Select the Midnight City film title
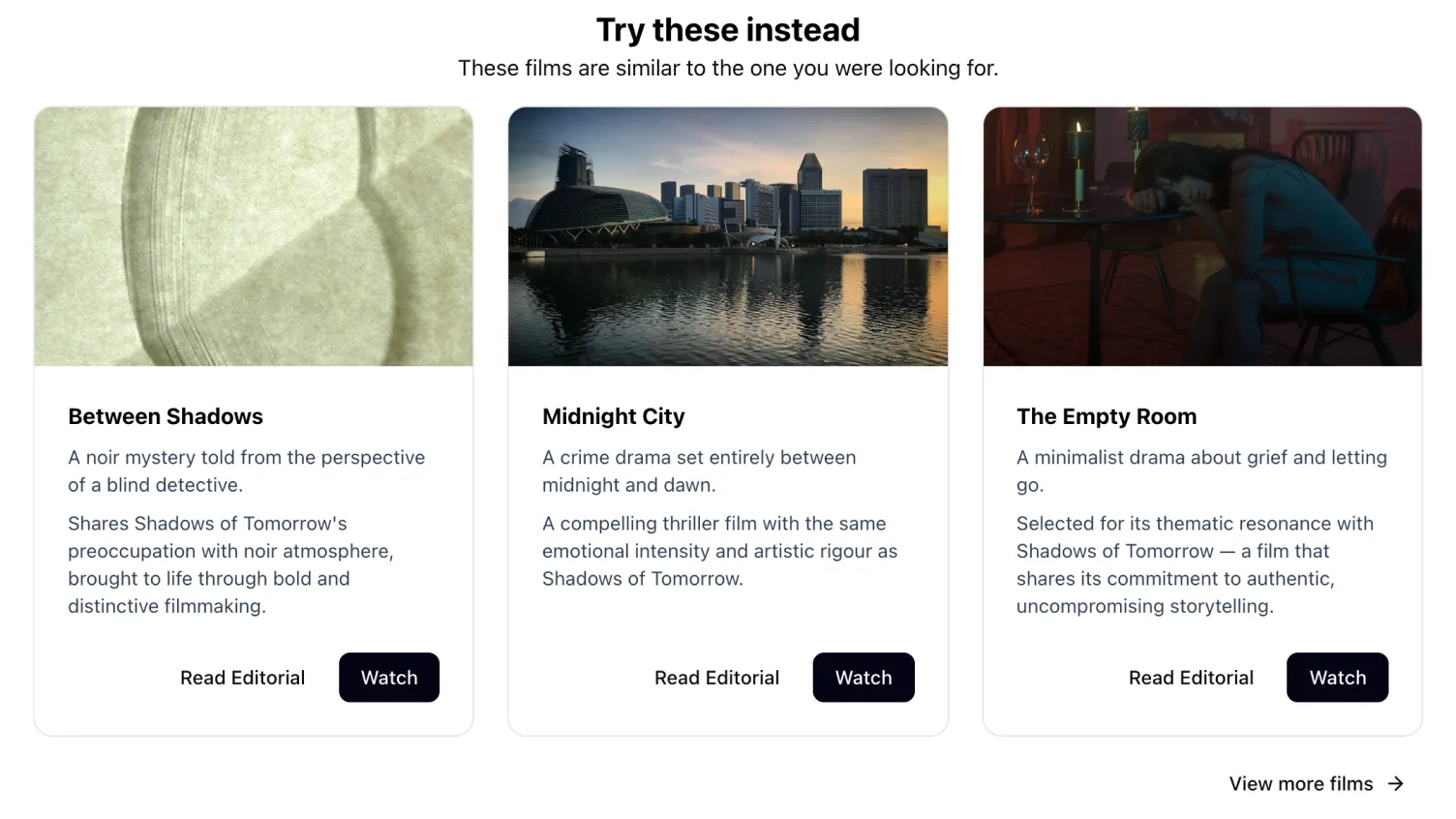Viewport: 1456px width, 819px height. [614, 416]
